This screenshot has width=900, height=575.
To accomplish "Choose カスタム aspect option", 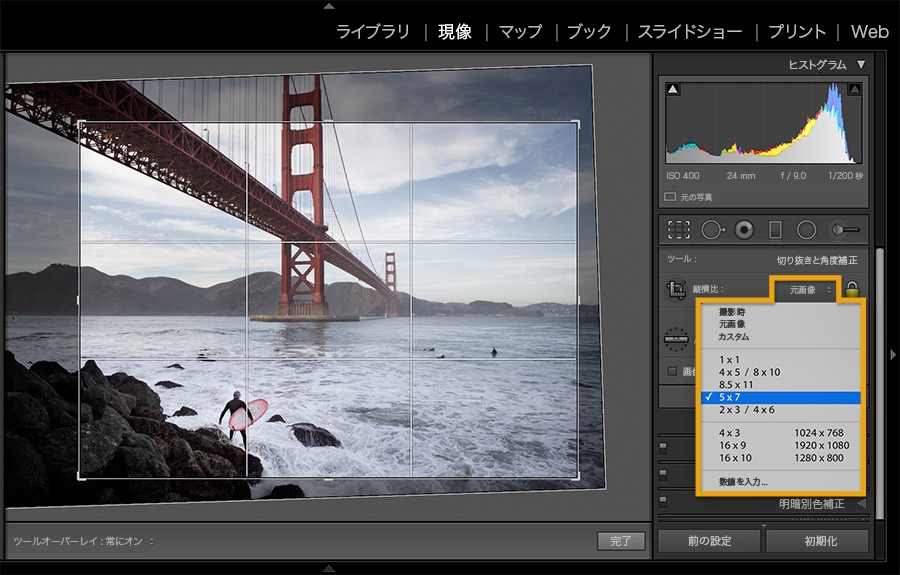I will pos(781,337).
